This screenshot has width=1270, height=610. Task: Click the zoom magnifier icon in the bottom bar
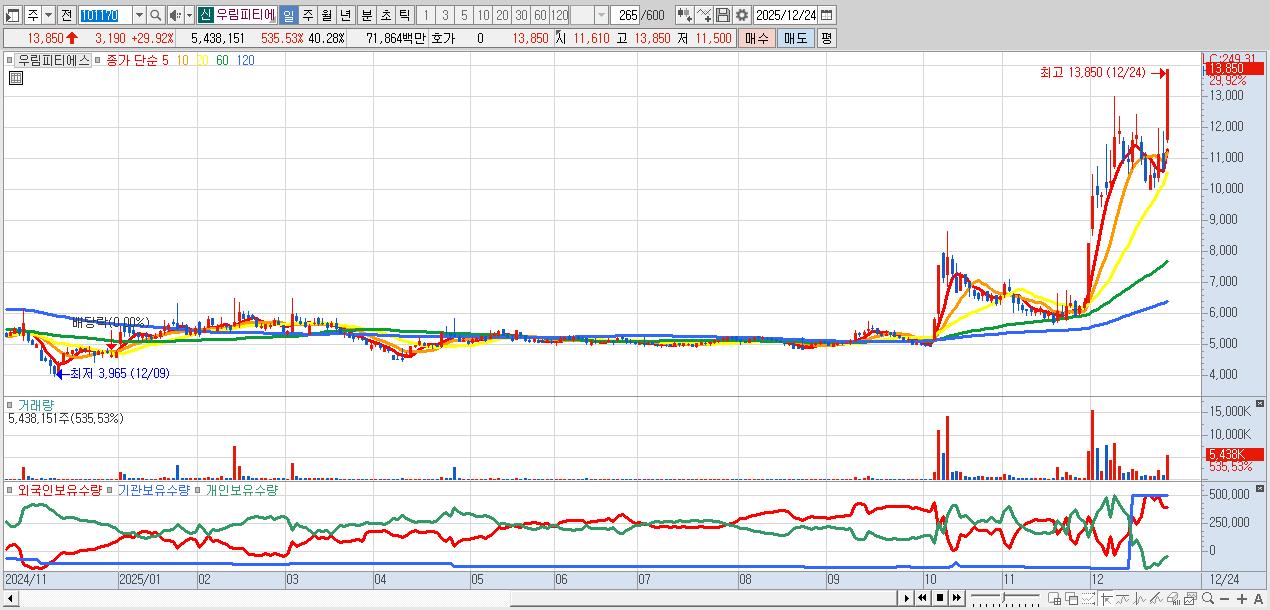click(x=1208, y=598)
